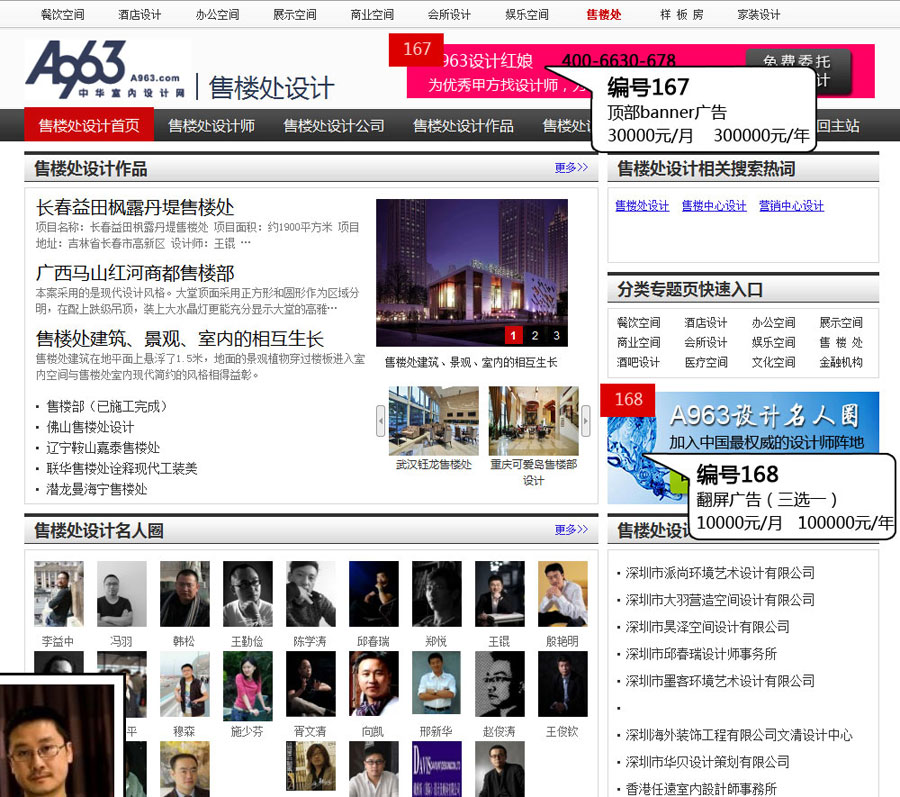
Task: Open designer photo of 赵俊涛
Action: point(500,684)
